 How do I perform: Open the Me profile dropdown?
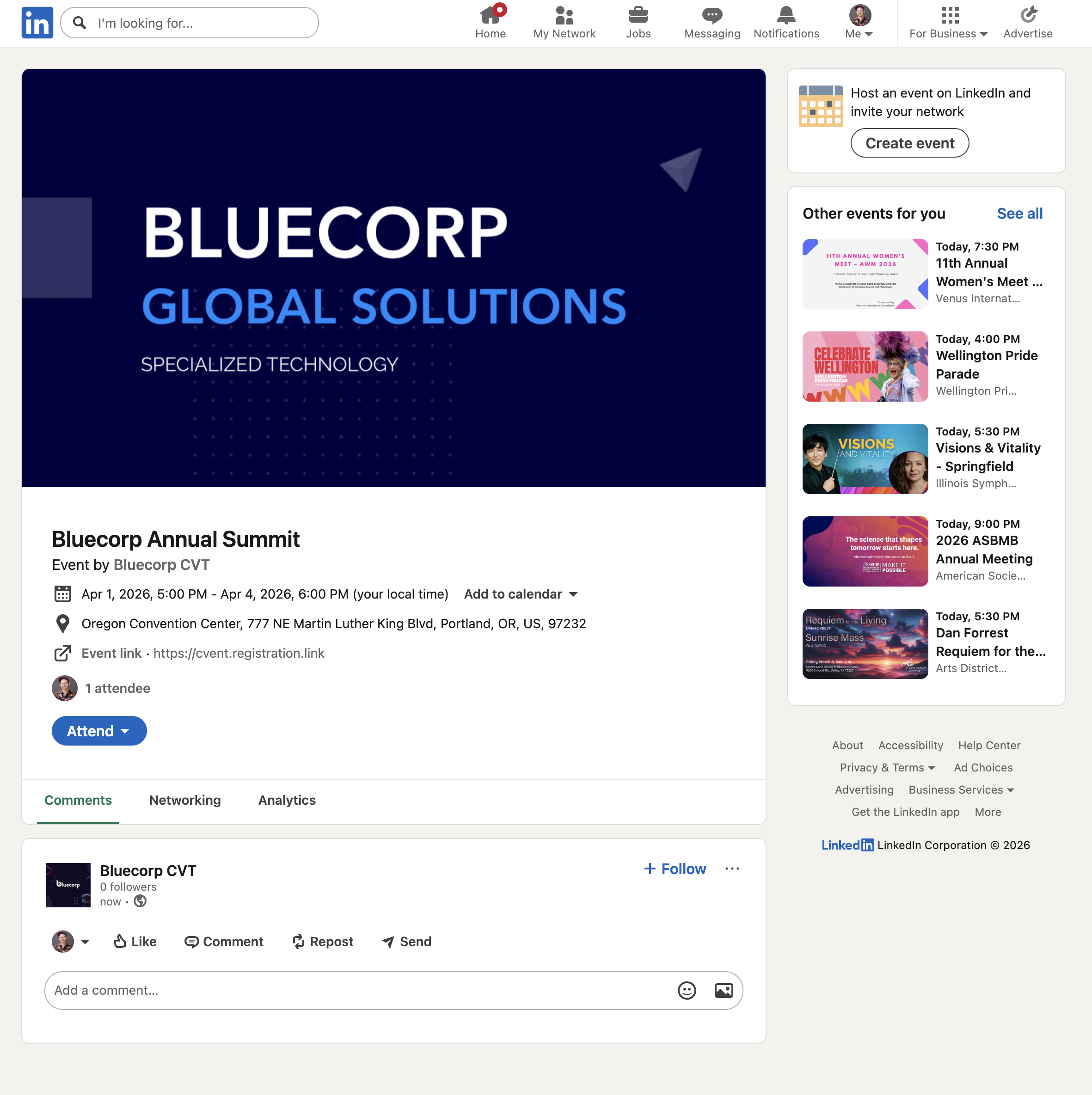pos(859,23)
